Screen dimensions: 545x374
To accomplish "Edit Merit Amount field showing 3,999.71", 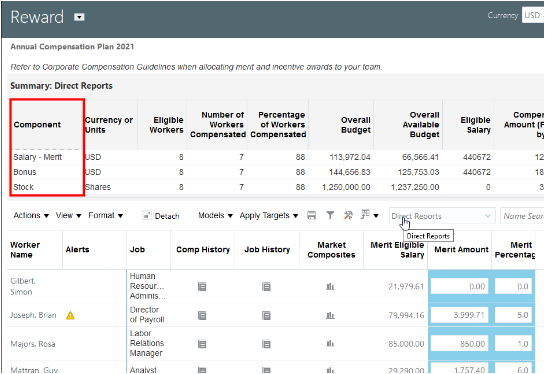I will pyautogui.click(x=459, y=315).
